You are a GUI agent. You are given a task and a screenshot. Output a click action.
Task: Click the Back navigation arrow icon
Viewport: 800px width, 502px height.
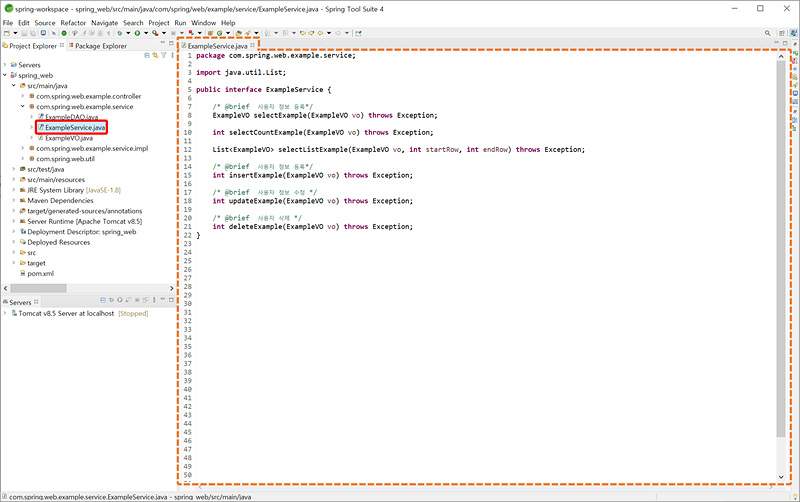click(320, 33)
